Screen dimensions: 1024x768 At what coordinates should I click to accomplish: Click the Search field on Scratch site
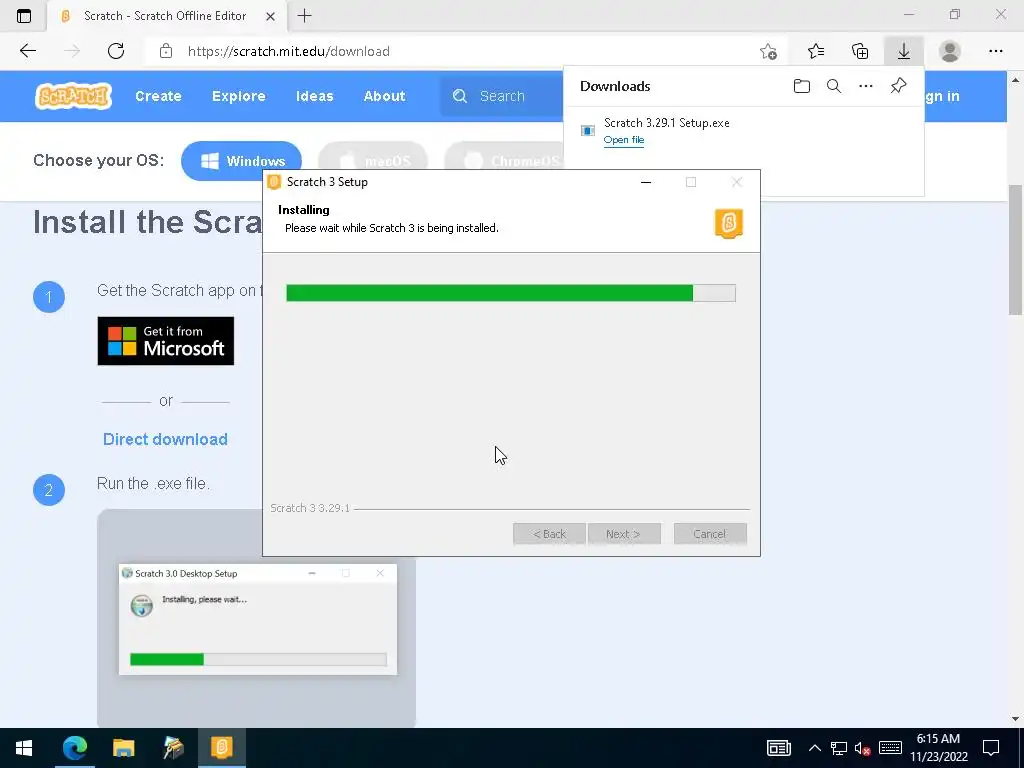click(x=502, y=96)
